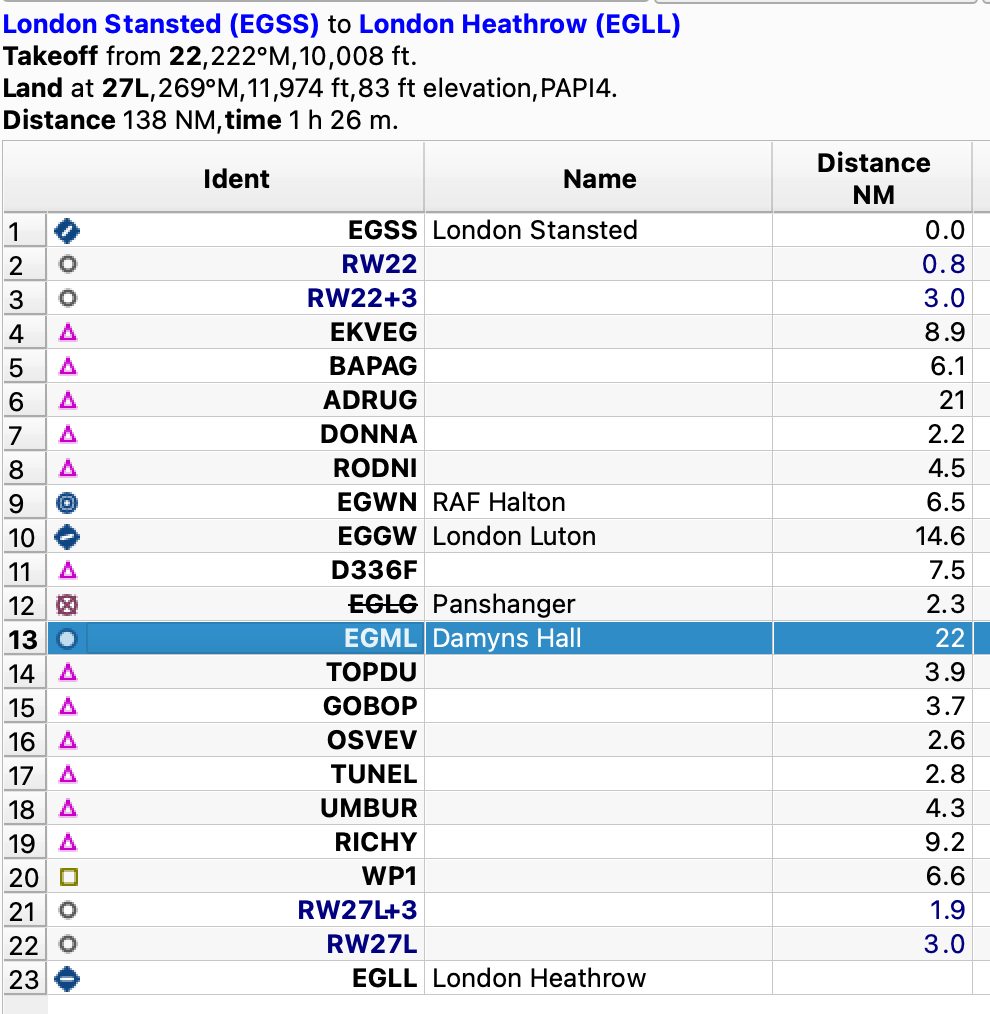Click the Damyns Hall small airfield icon
990x1014 pixels.
point(67,639)
